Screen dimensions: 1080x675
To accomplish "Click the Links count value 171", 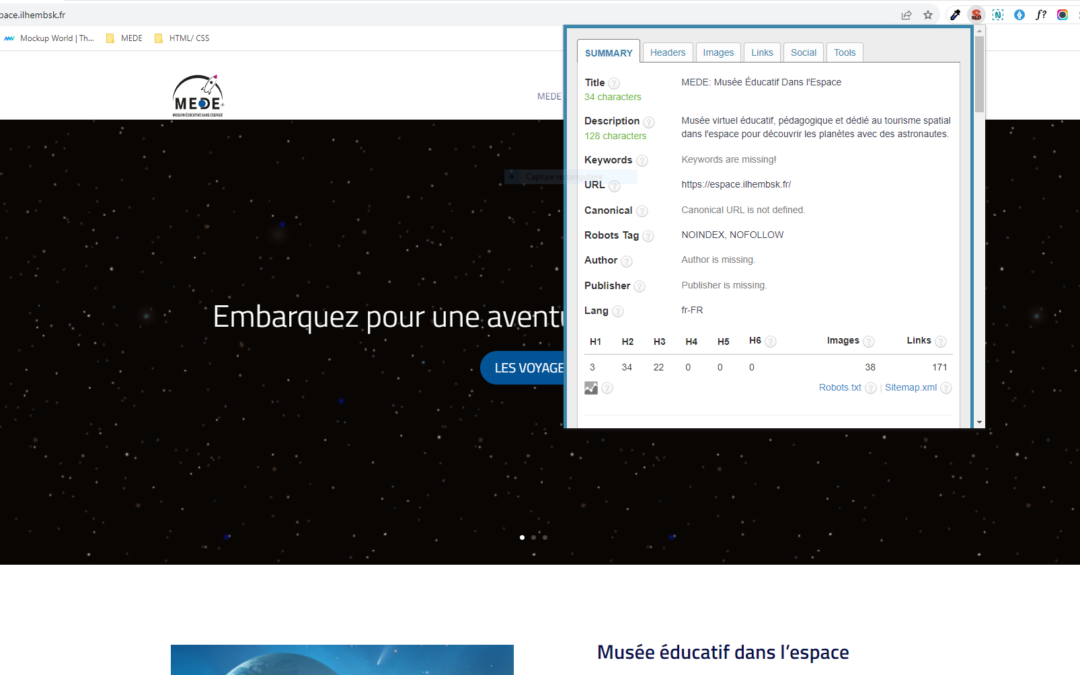I will (939, 367).
